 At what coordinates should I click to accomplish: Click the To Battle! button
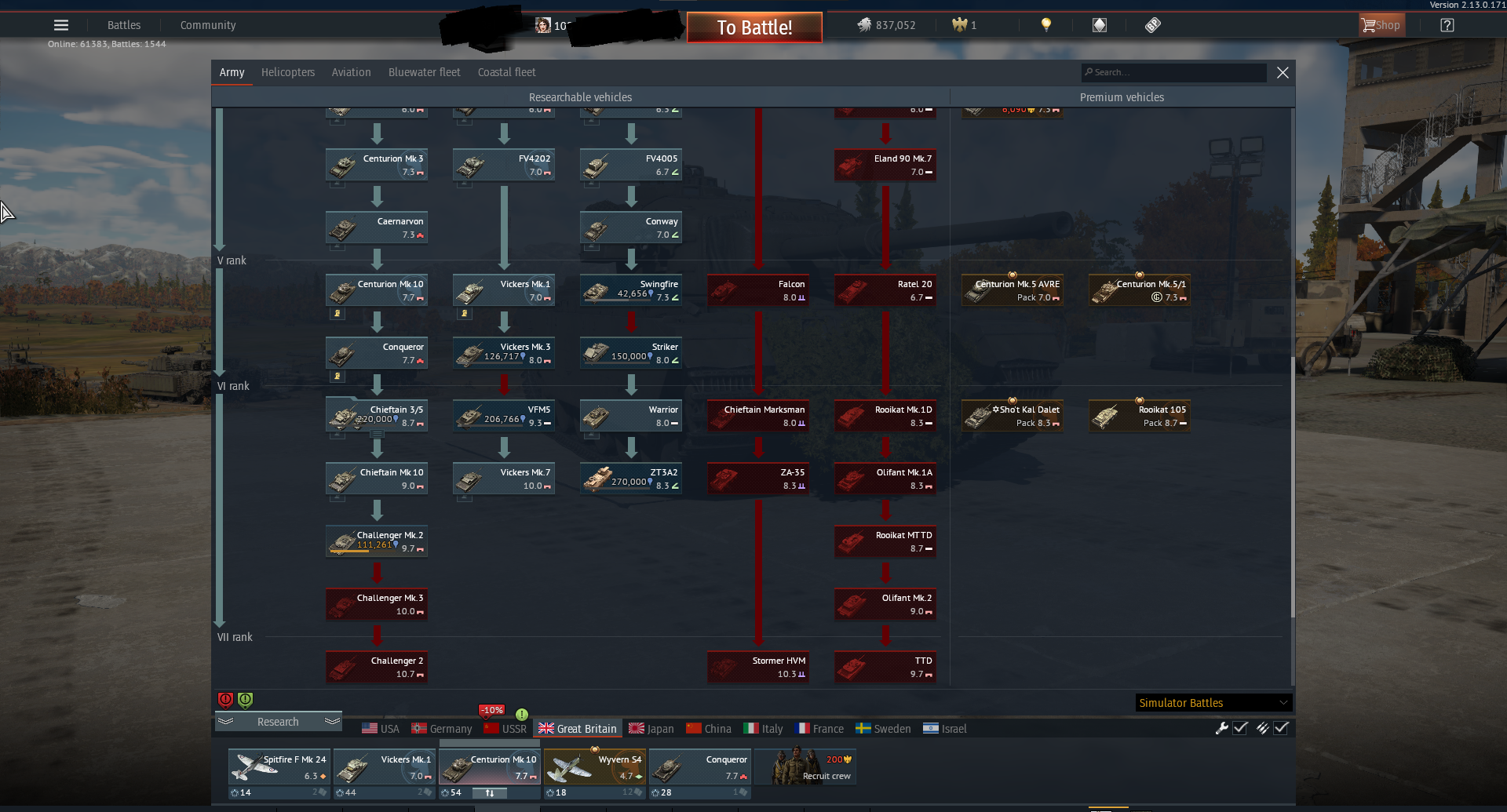(x=754, y=27)
